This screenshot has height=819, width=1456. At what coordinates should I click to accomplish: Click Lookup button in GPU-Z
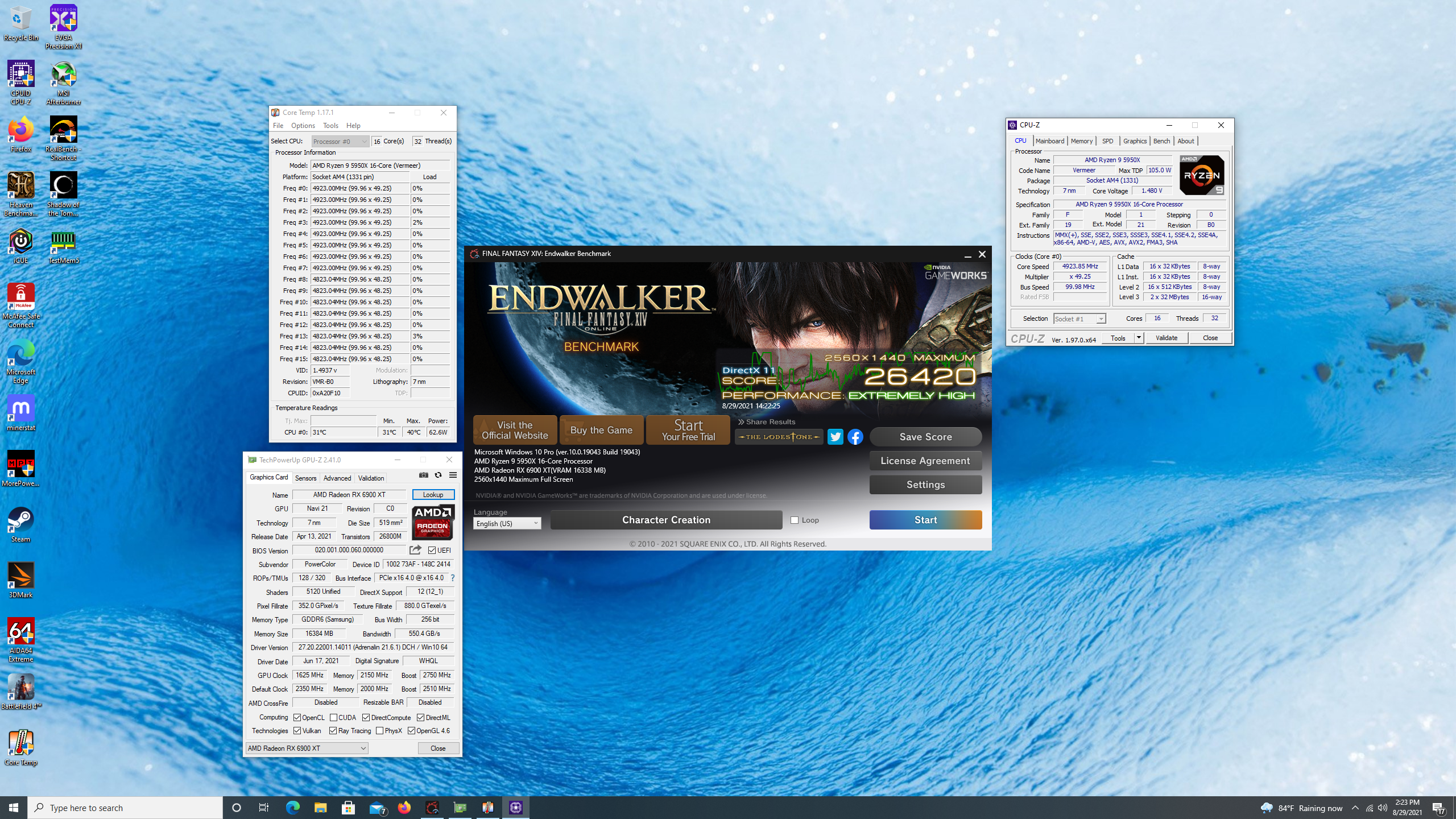click(x=433, y=495)
